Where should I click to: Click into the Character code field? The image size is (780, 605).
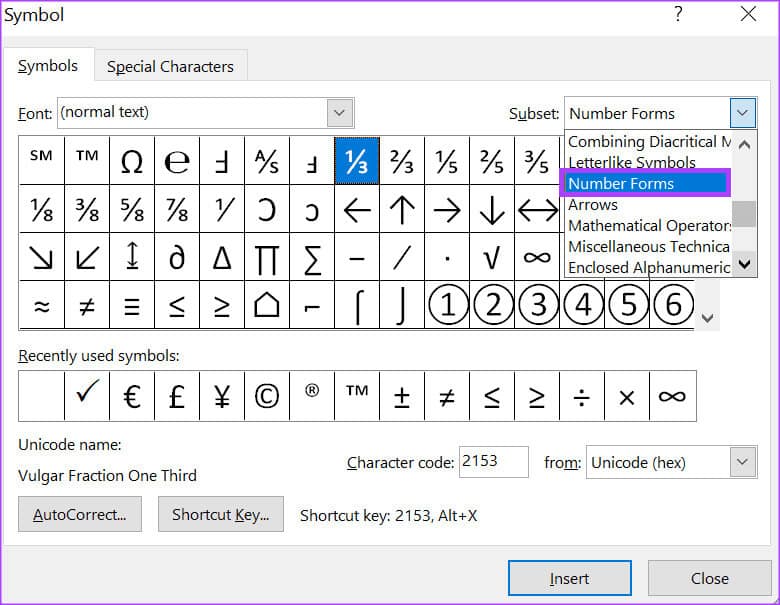[x=493, y=462]
